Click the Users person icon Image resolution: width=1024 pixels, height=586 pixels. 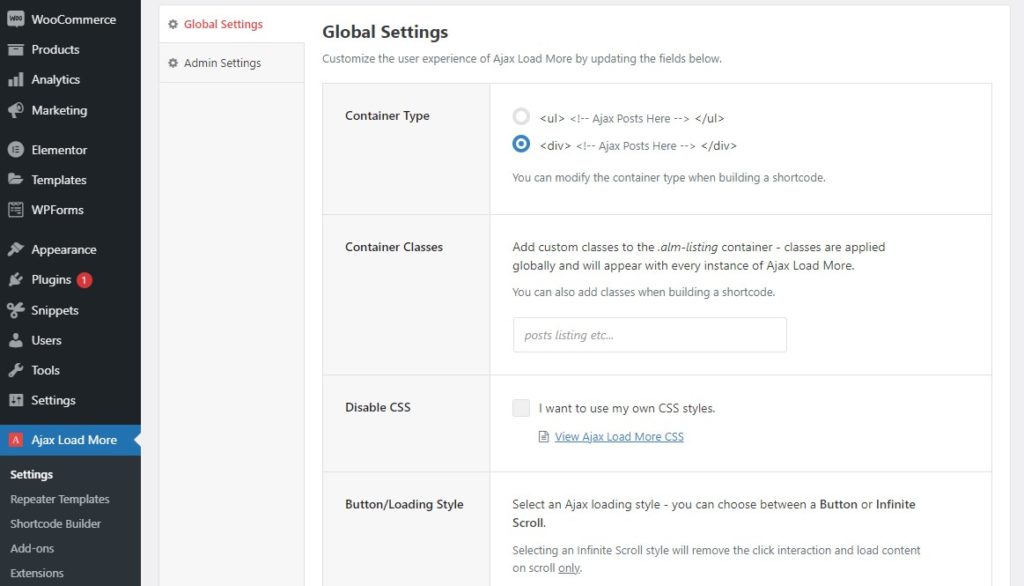16,340
